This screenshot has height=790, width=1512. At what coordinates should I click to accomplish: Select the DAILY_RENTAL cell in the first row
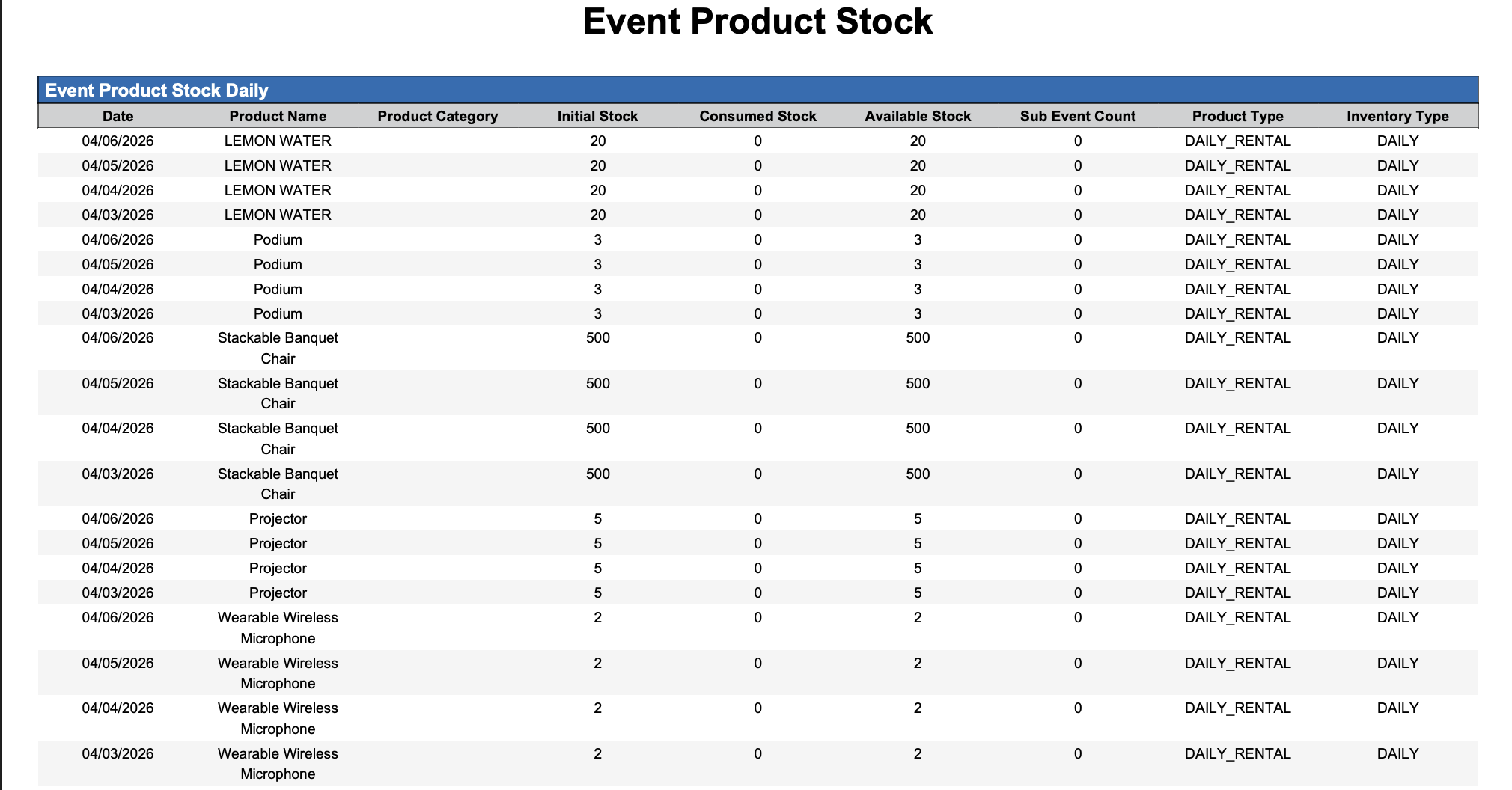click(x=1237, y=141)
